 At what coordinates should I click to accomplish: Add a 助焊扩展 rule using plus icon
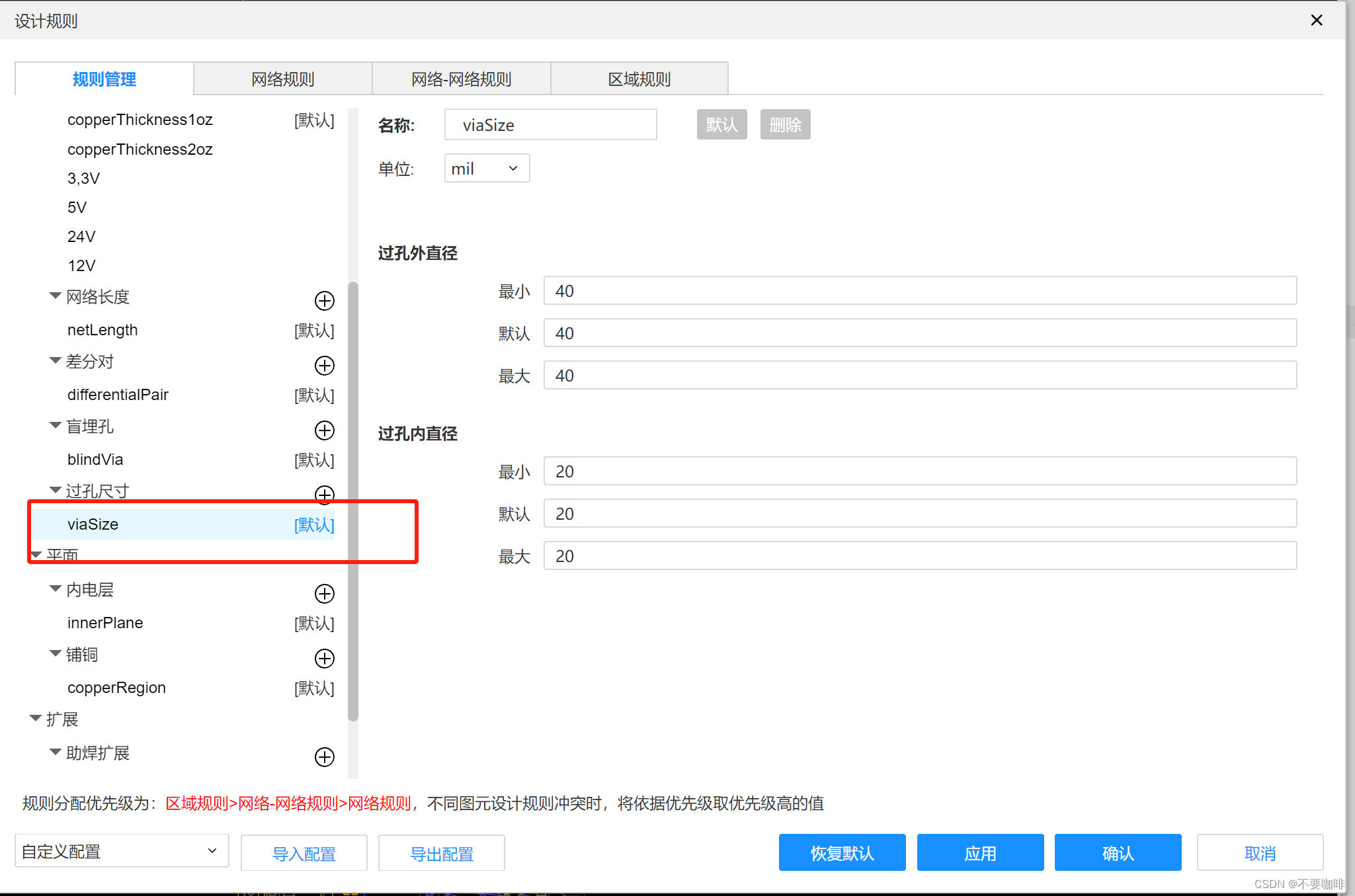pyautogui.click(x=324, y=757)
